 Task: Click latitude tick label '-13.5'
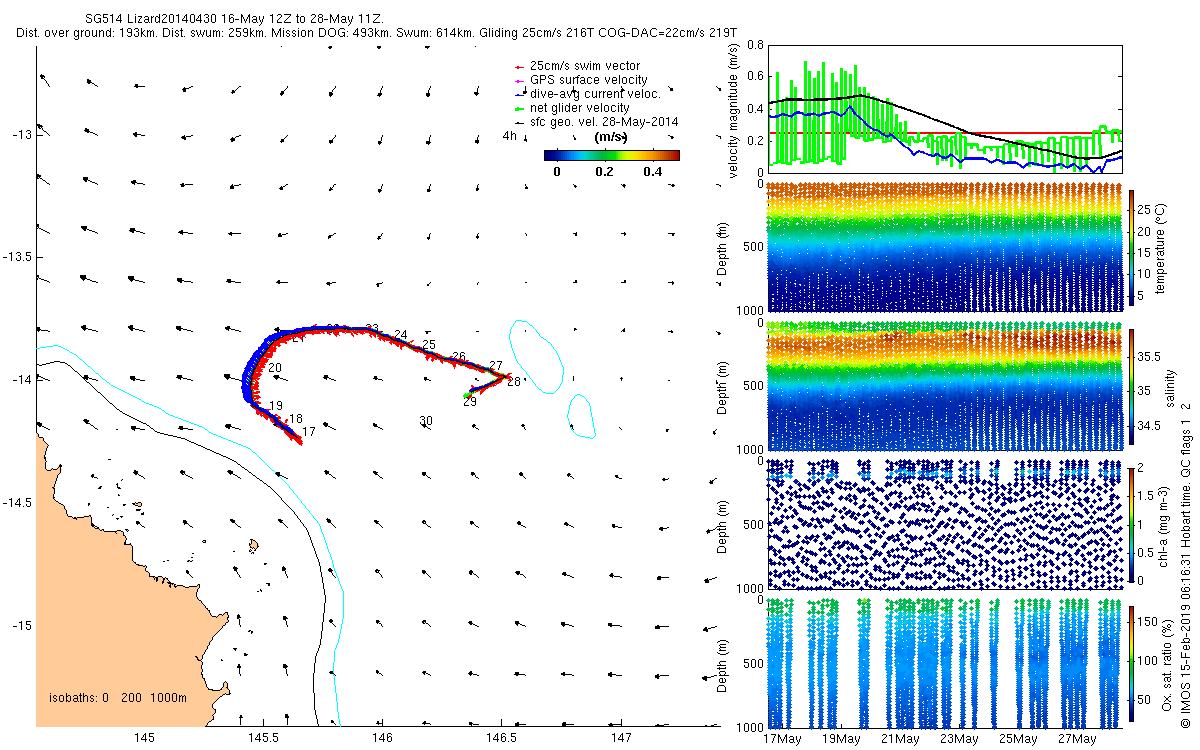point(18,257)
